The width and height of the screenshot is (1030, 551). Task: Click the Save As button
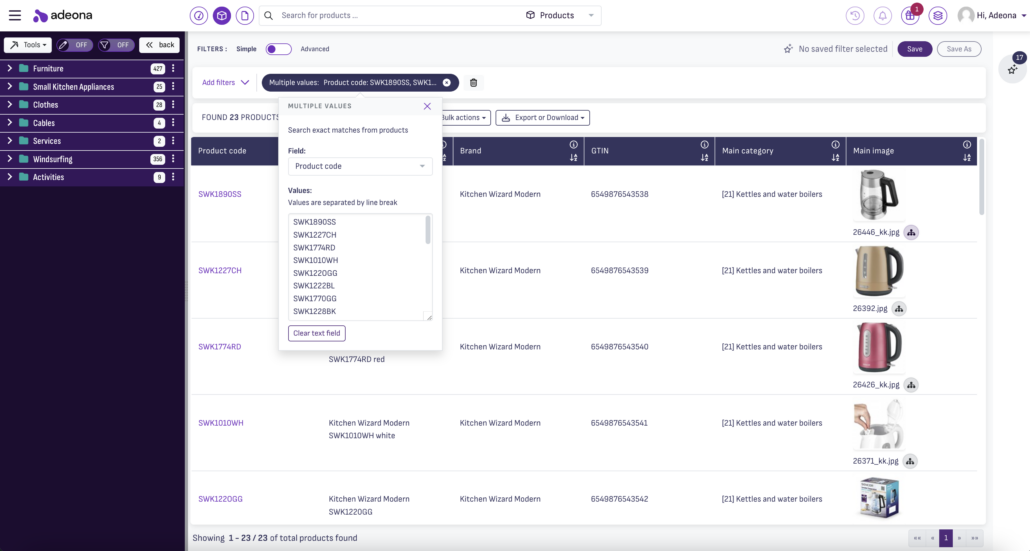coord(959,49)
